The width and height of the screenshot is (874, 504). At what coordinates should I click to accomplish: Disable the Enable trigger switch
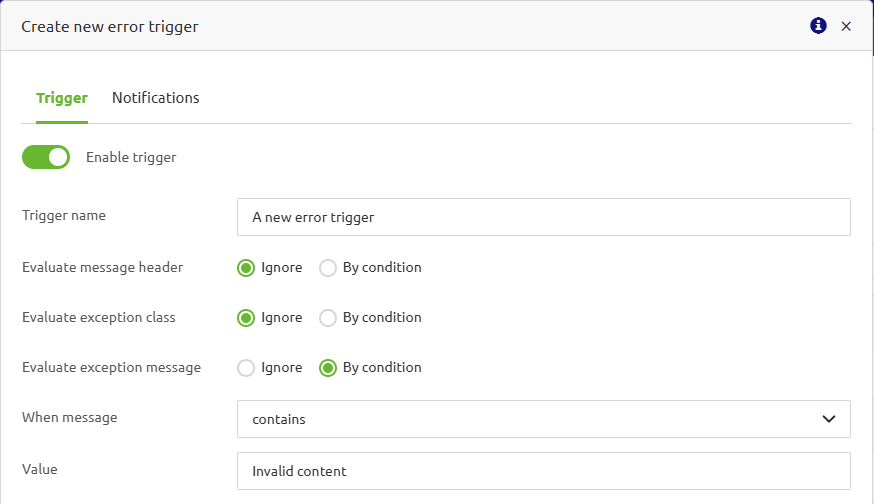click(x=46, y=157)
